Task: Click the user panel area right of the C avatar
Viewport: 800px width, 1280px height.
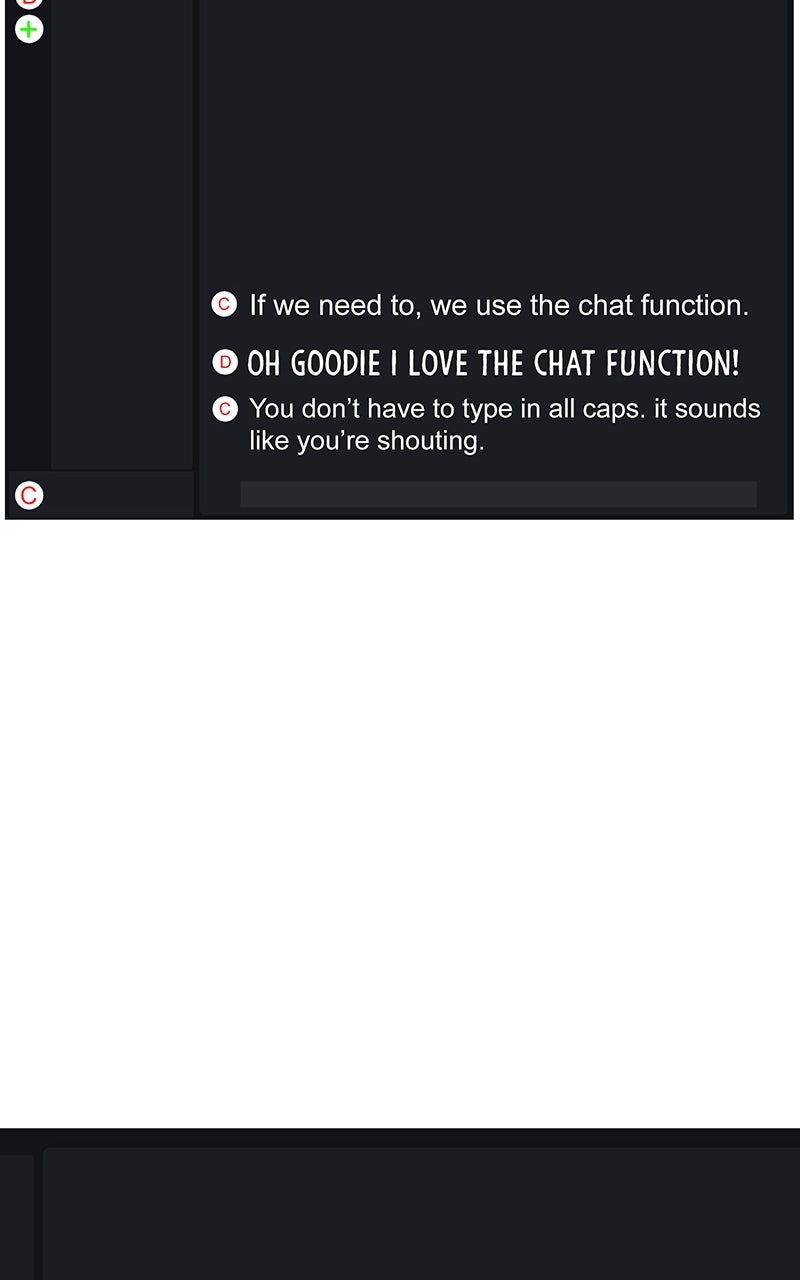Action: coord(120,495)
